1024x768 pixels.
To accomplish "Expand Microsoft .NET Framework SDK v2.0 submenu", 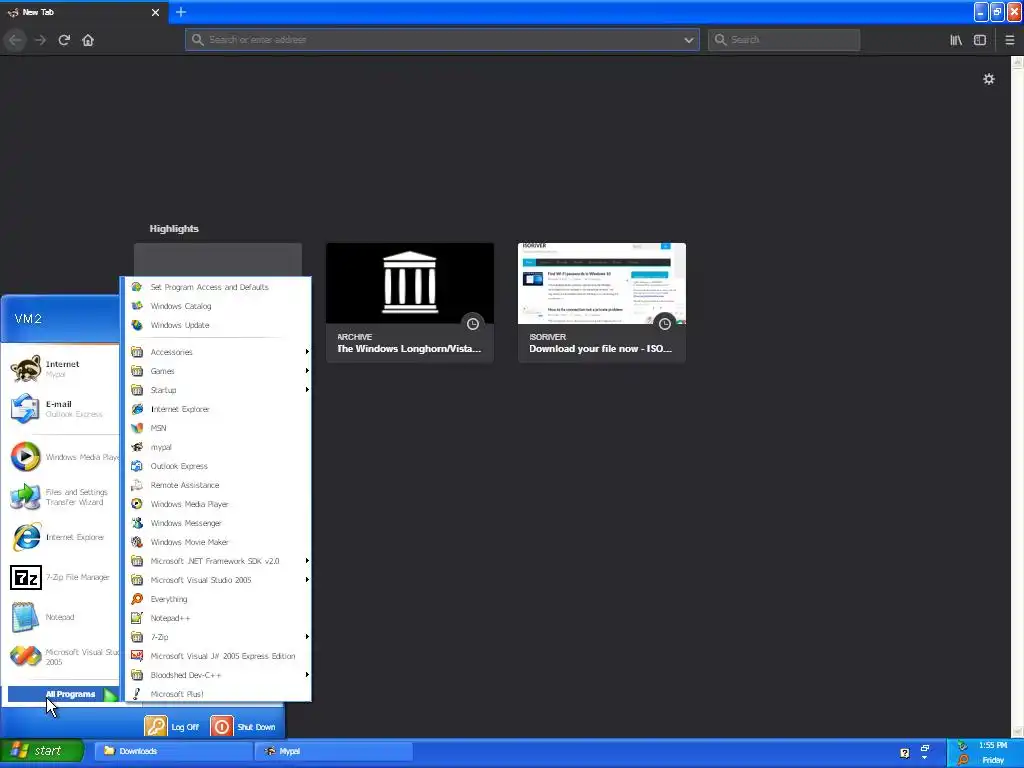I will [x=218, y=560].
